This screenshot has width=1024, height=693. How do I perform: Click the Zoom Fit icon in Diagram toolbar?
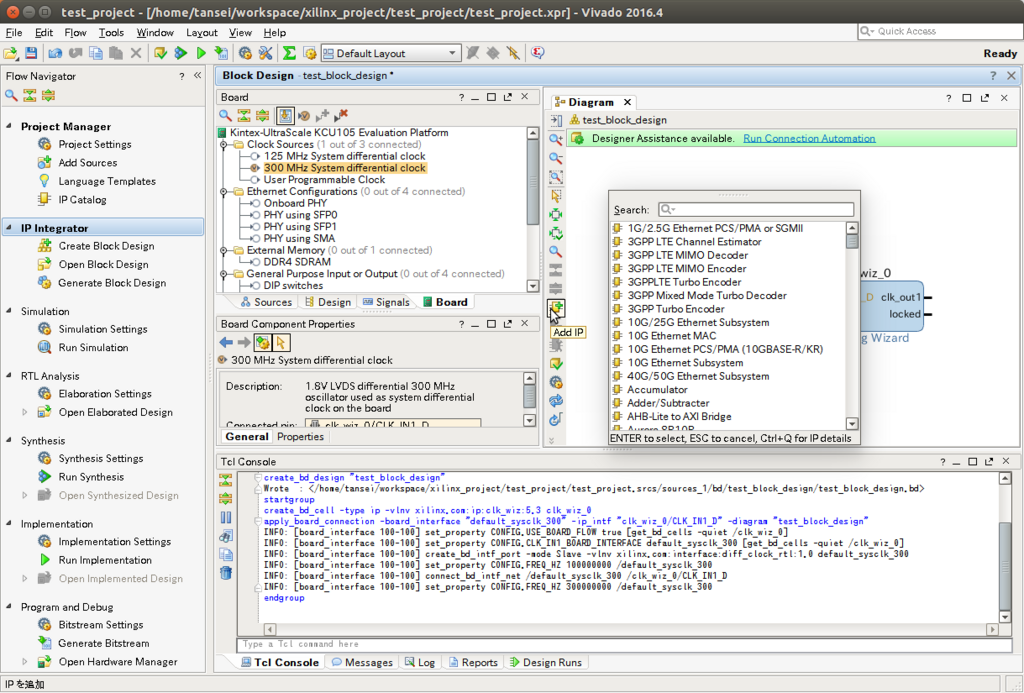556,177
